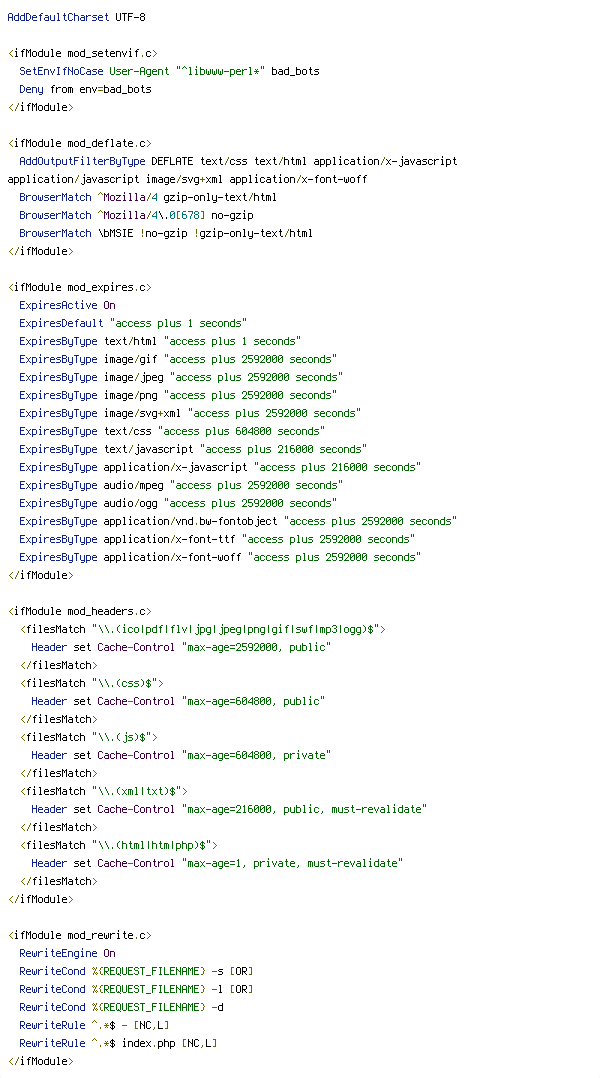The width and height of the screenshot is (600, 1078).
Task: Click the SetEnvIfNoCase directive keyword
Action: pyautogui.click(x=61, y=72)
